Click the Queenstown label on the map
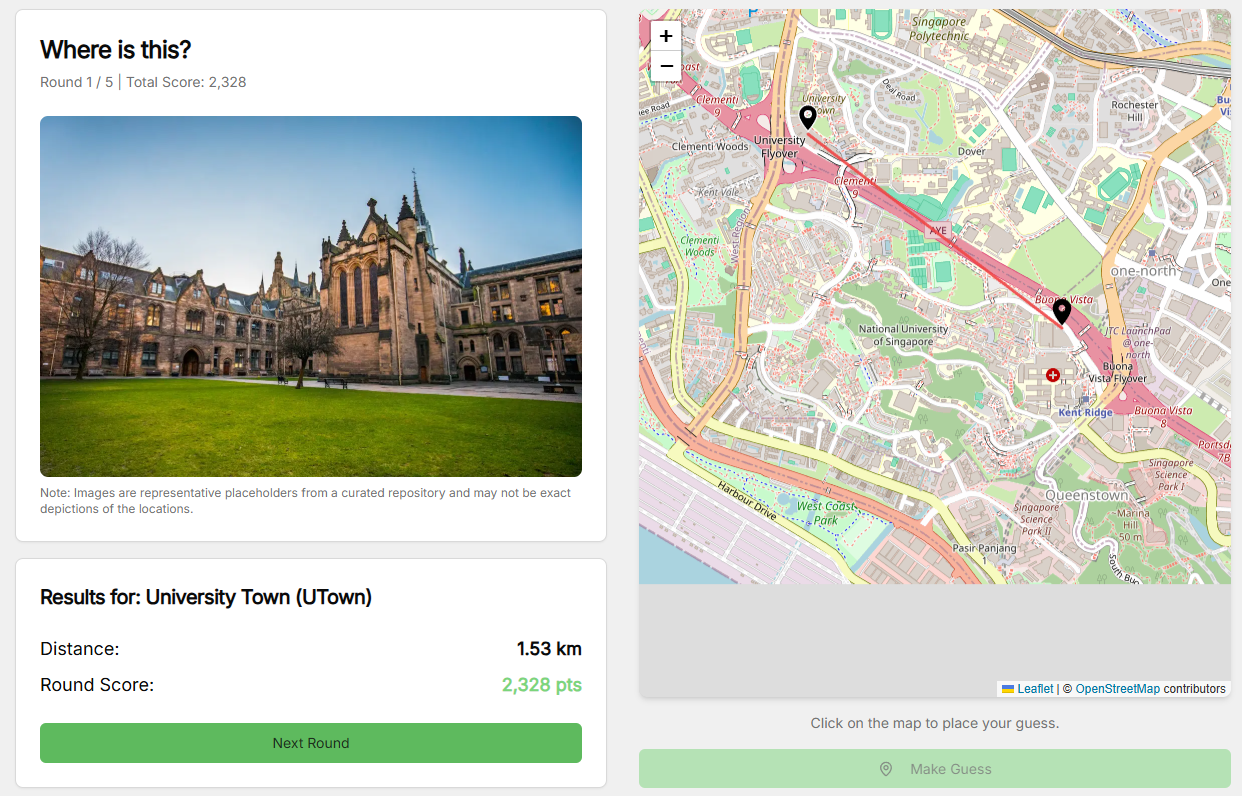Image resolution: width=1242 pixels, height=796 pixels. click(x=1086, y=495)
